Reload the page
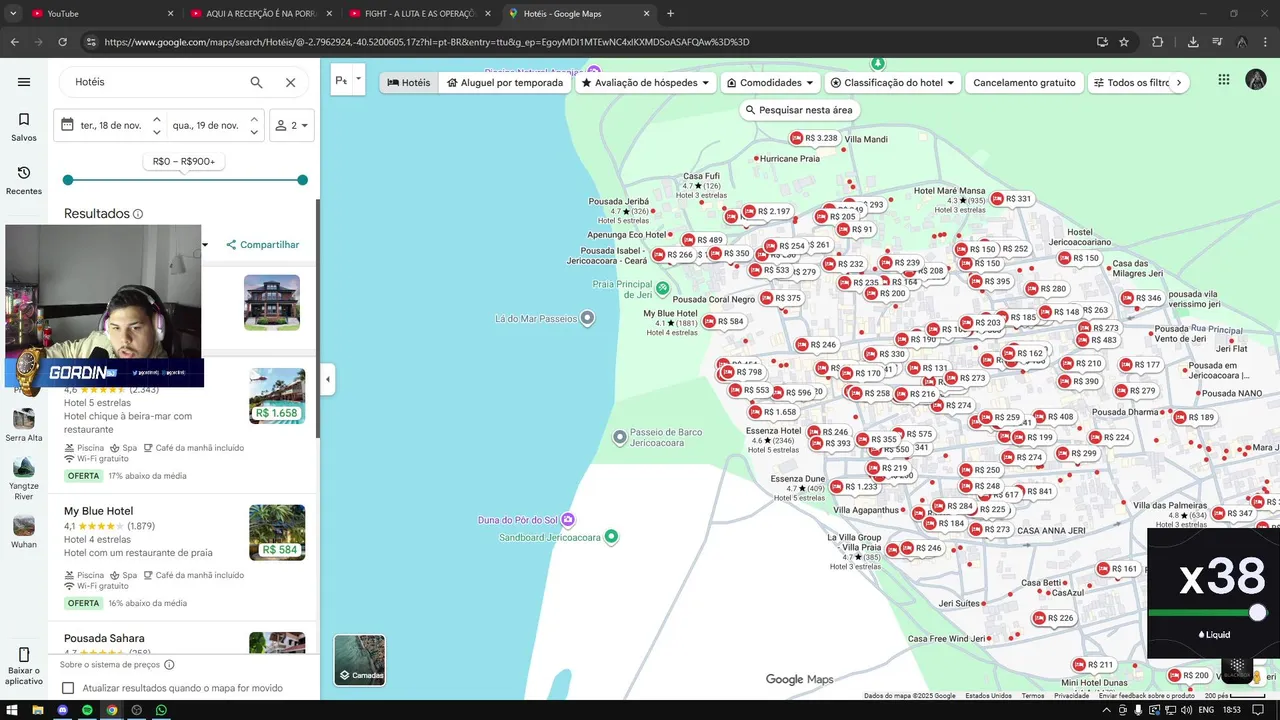Screen dimensions: 1280x720 point(62,42)
